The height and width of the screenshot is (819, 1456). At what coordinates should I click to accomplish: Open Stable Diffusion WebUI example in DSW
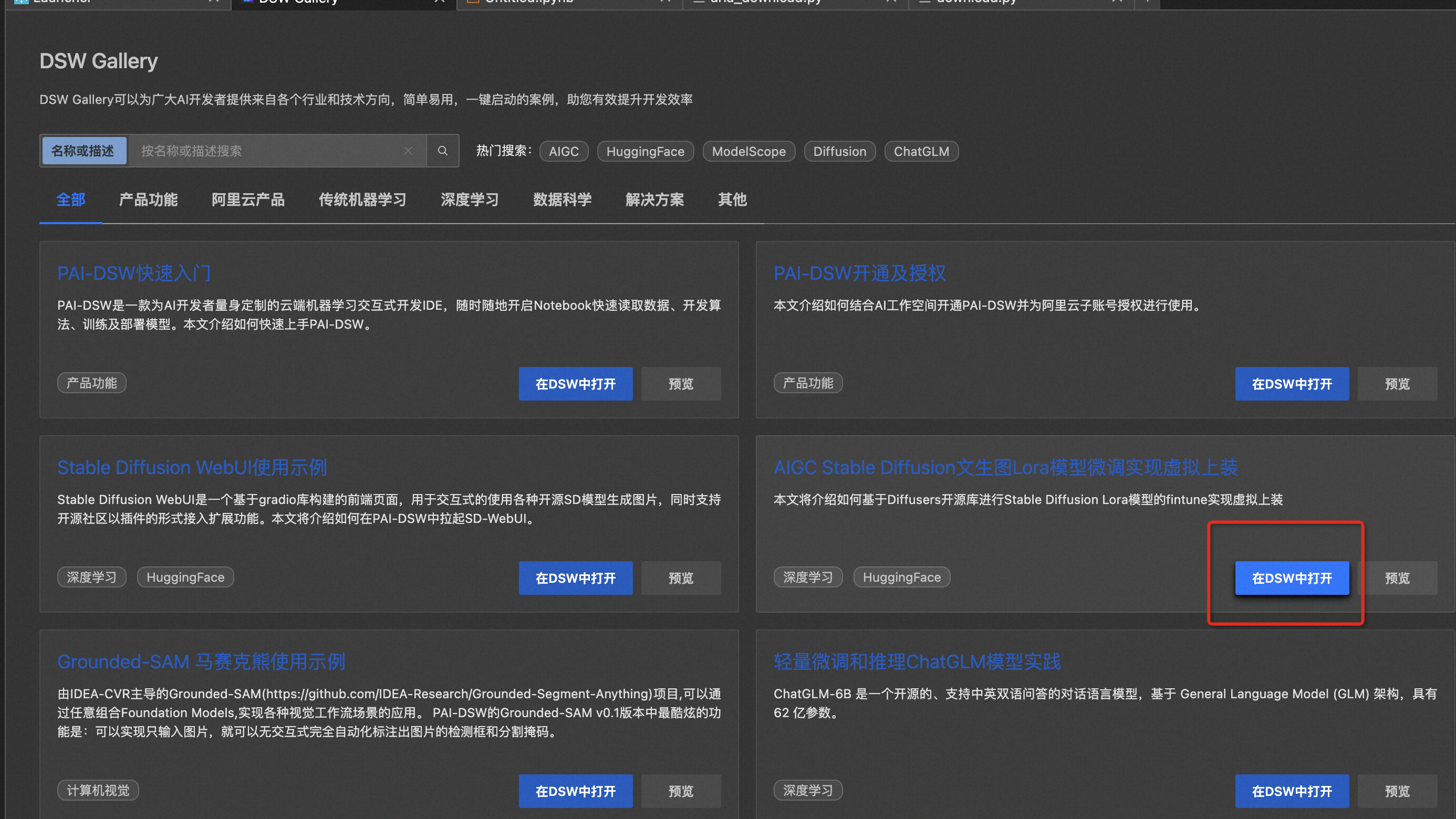tap(575, 578)
